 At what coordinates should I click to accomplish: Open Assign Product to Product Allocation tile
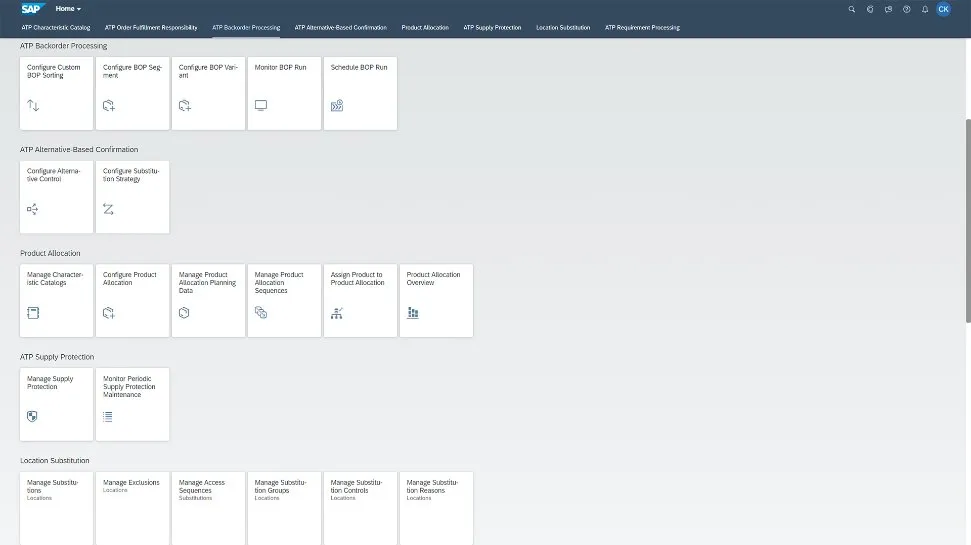tap(360, 300)
